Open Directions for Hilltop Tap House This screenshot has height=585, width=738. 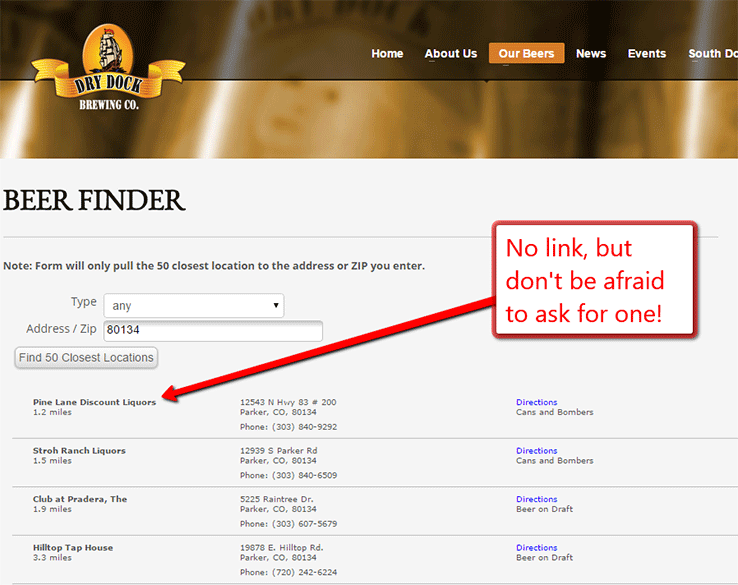pos(537,548)
